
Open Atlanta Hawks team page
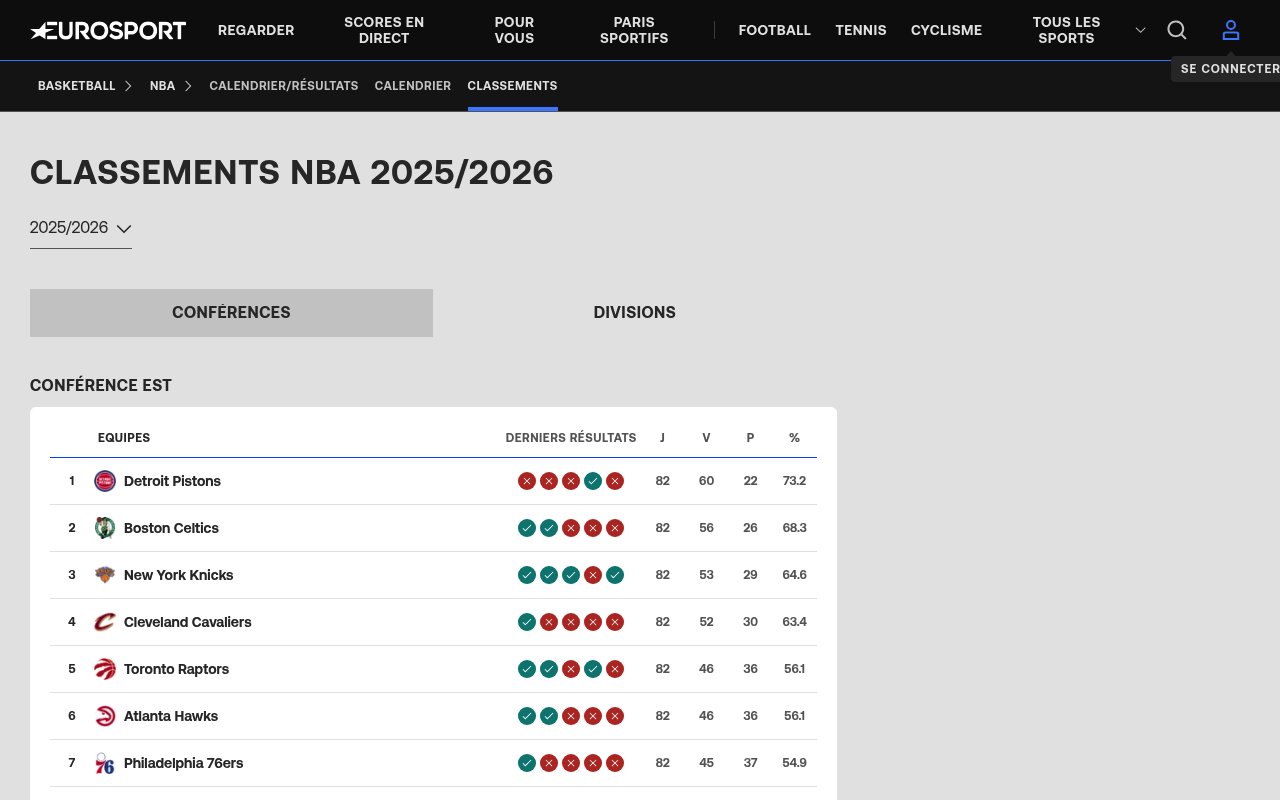pyautogui.click(x=171, y=716)
